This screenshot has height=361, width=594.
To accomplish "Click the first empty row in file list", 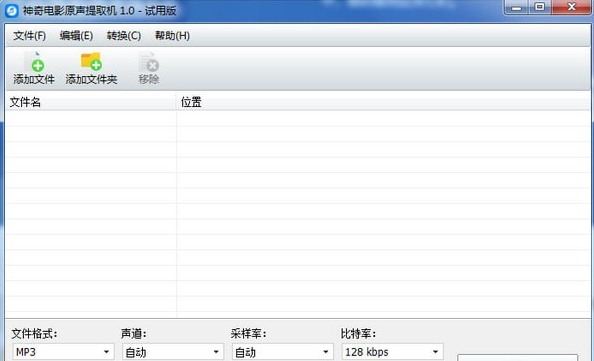I will [298, 118].
